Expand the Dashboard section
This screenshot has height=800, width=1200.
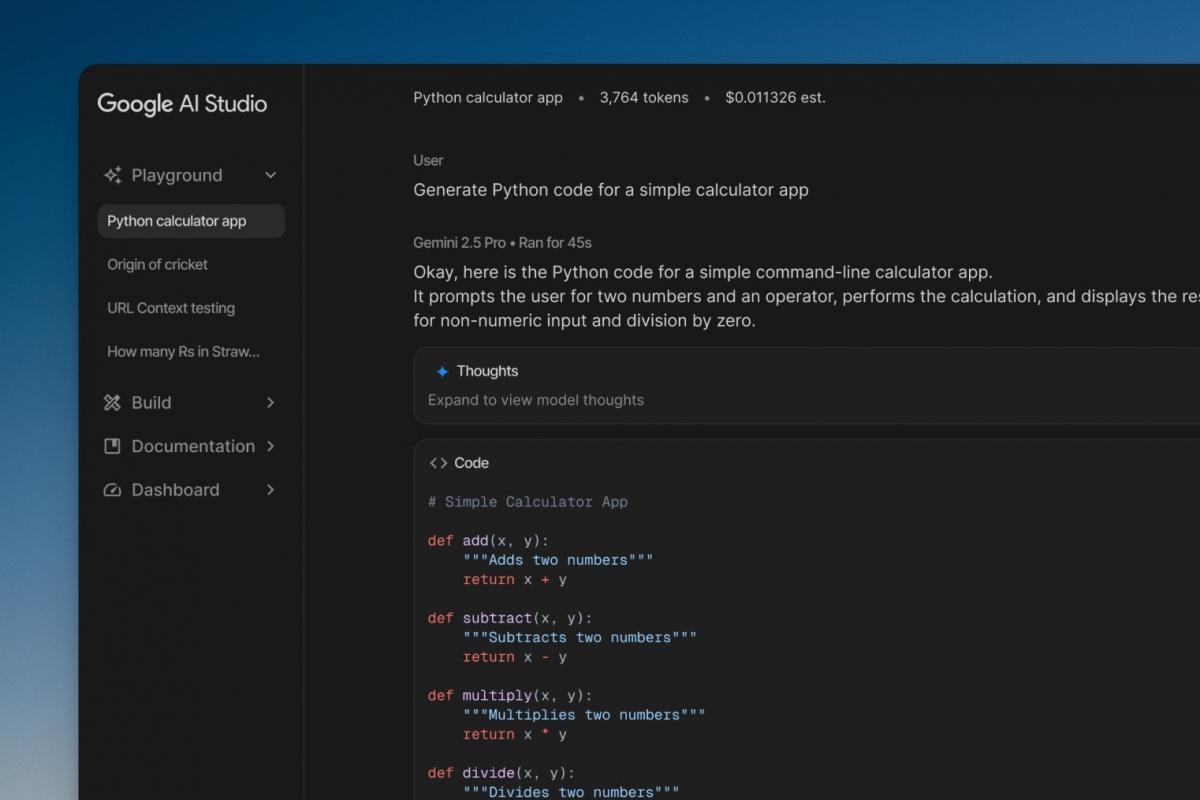[270, 490]
